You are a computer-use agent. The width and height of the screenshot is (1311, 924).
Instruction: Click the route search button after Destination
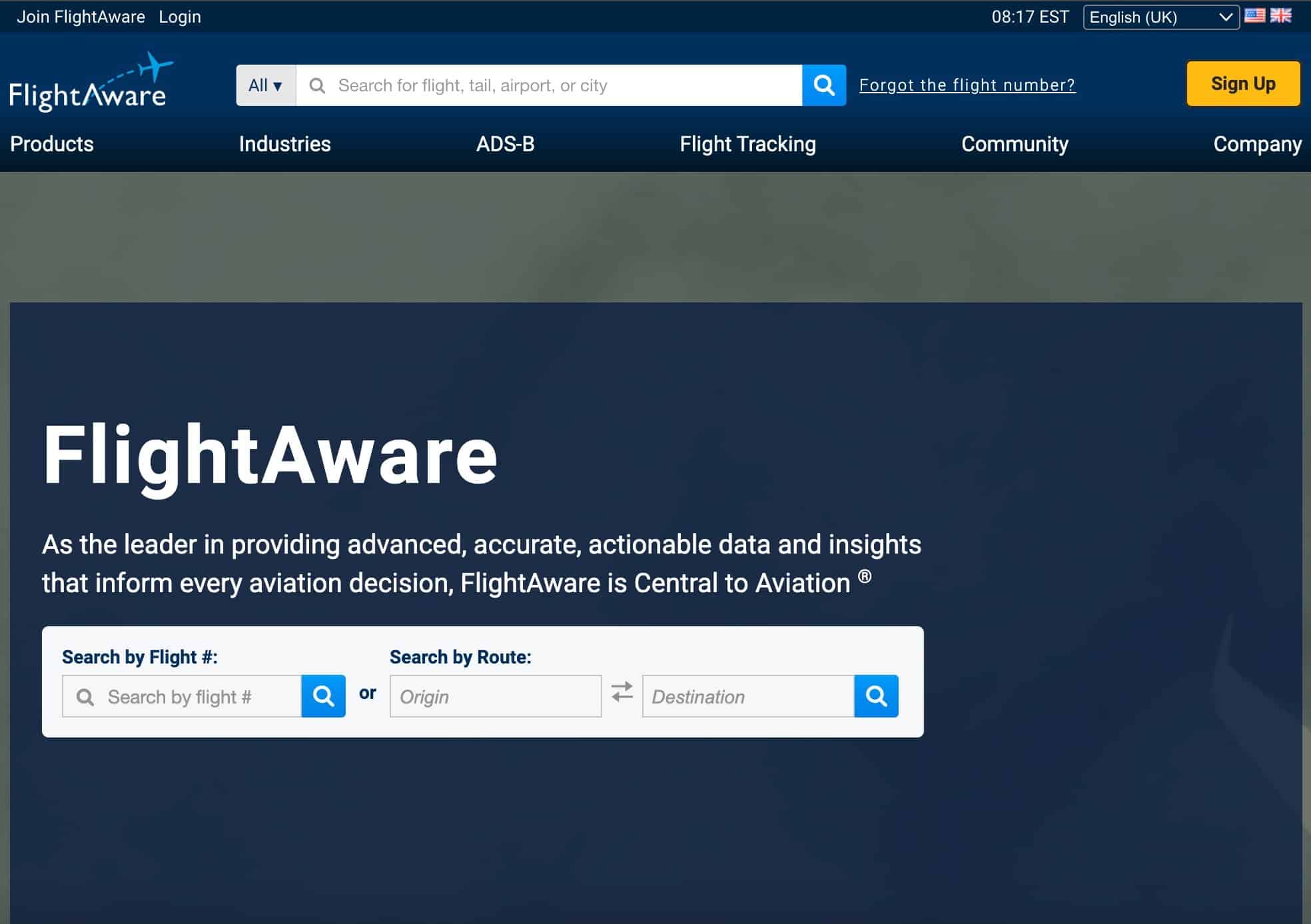pyautogui.click(x=876, y=696)
